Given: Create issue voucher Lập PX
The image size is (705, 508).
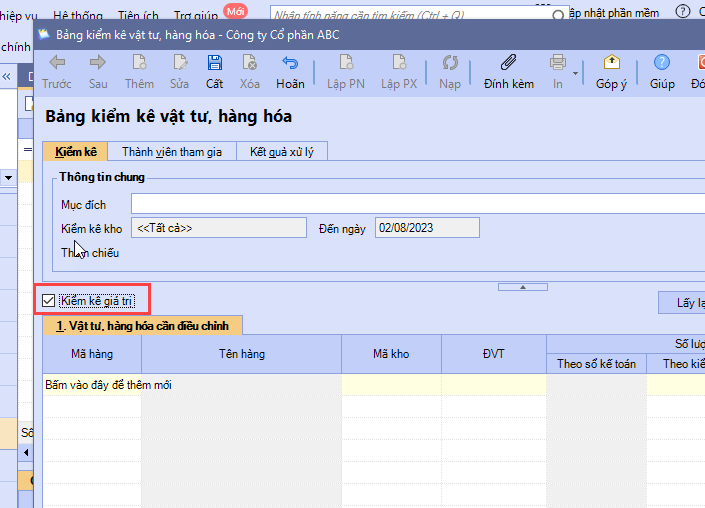Looking at the screenshot, I should coord(399,71).
